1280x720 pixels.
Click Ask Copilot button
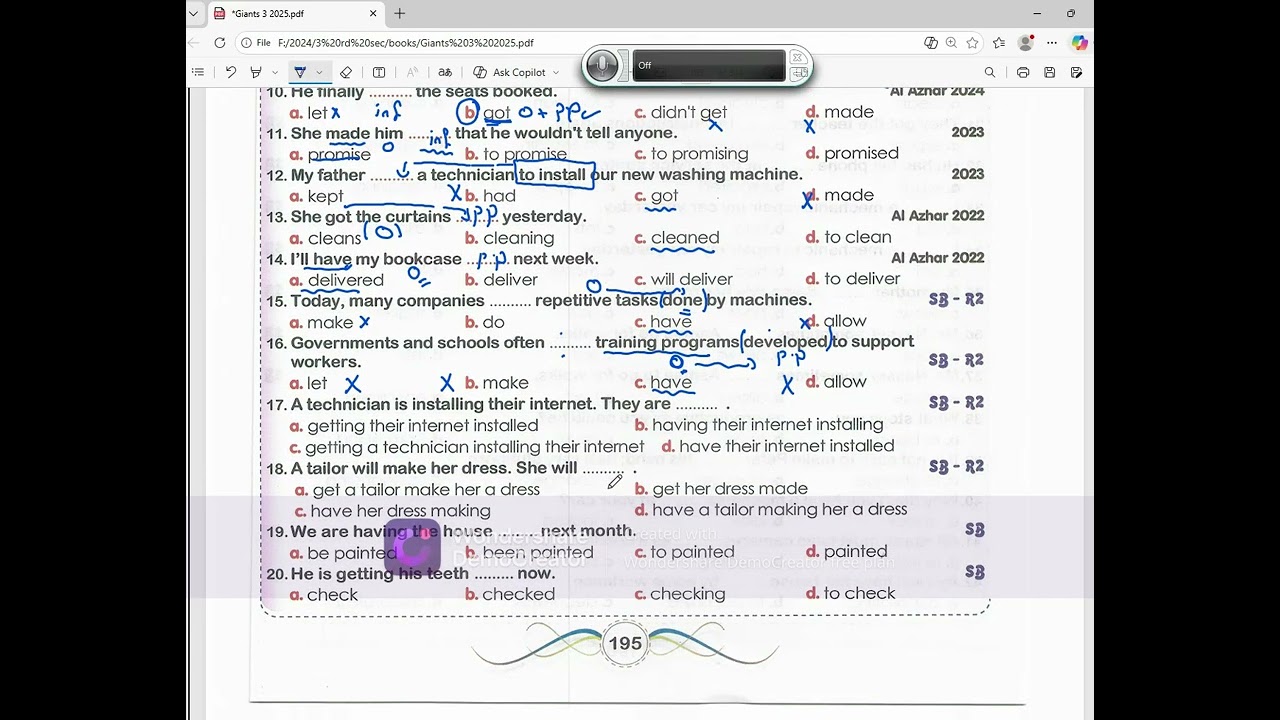(510, 72)
